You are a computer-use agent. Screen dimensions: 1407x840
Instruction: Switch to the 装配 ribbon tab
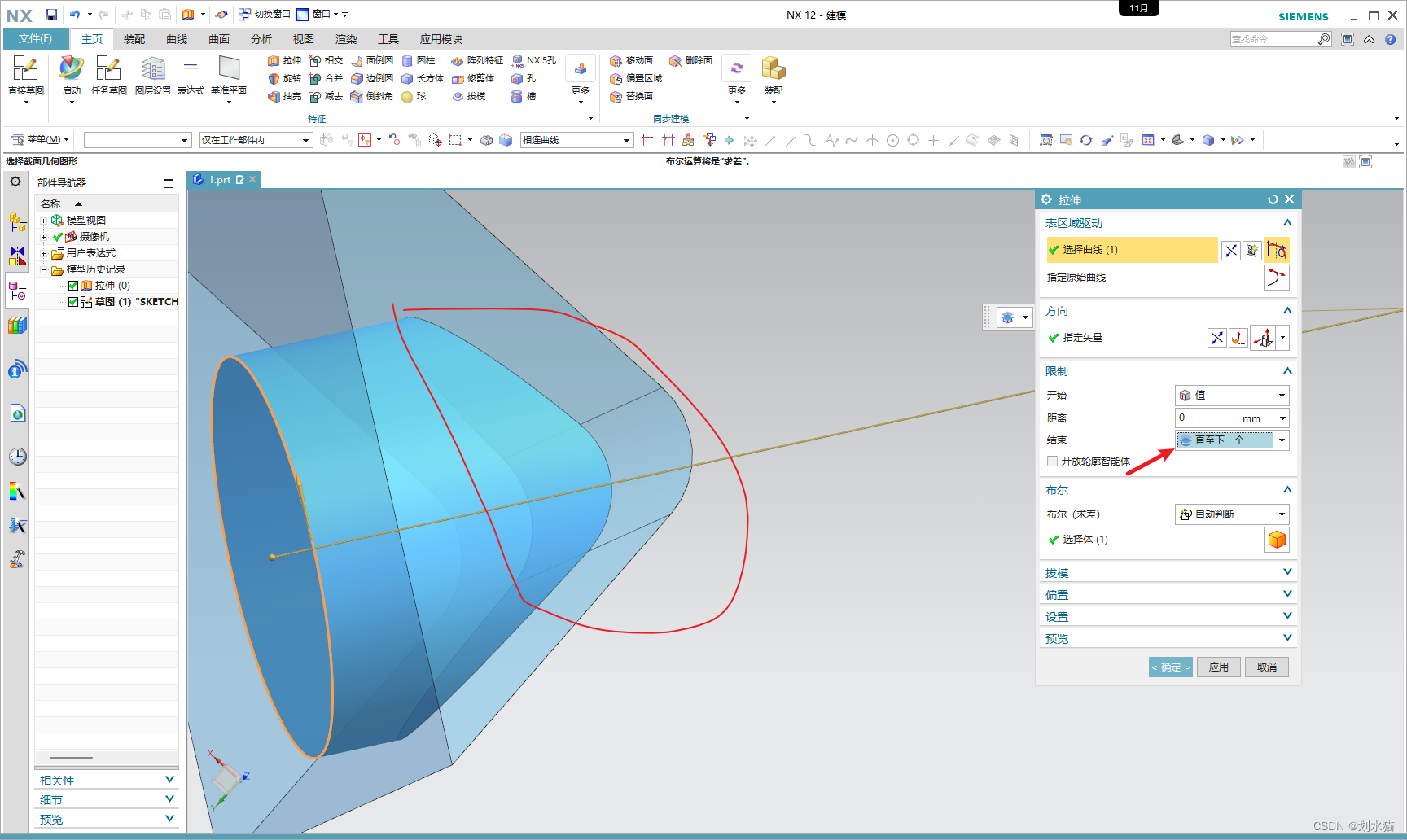134,39
